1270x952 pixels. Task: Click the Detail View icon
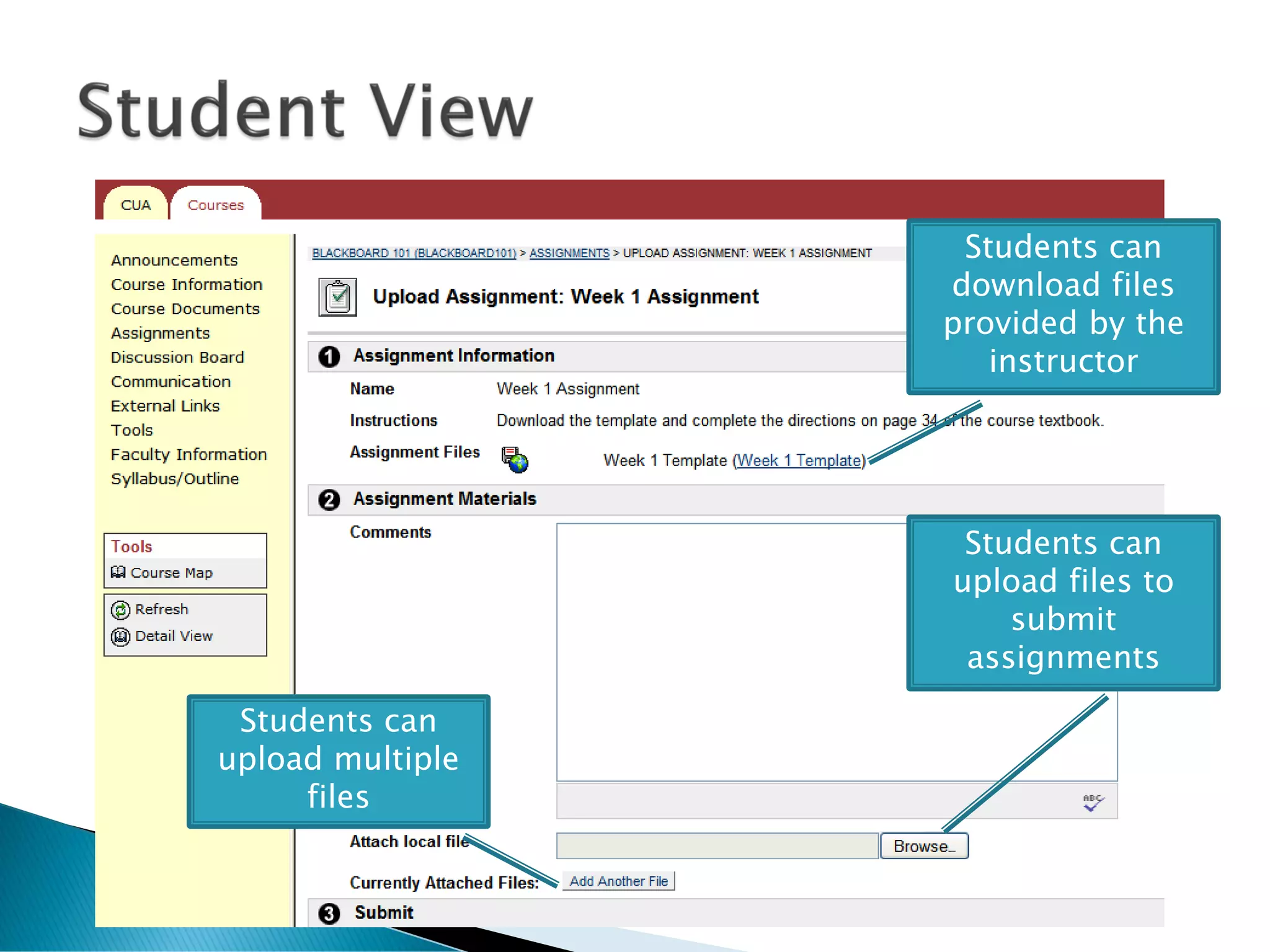(x=120, y=637)
